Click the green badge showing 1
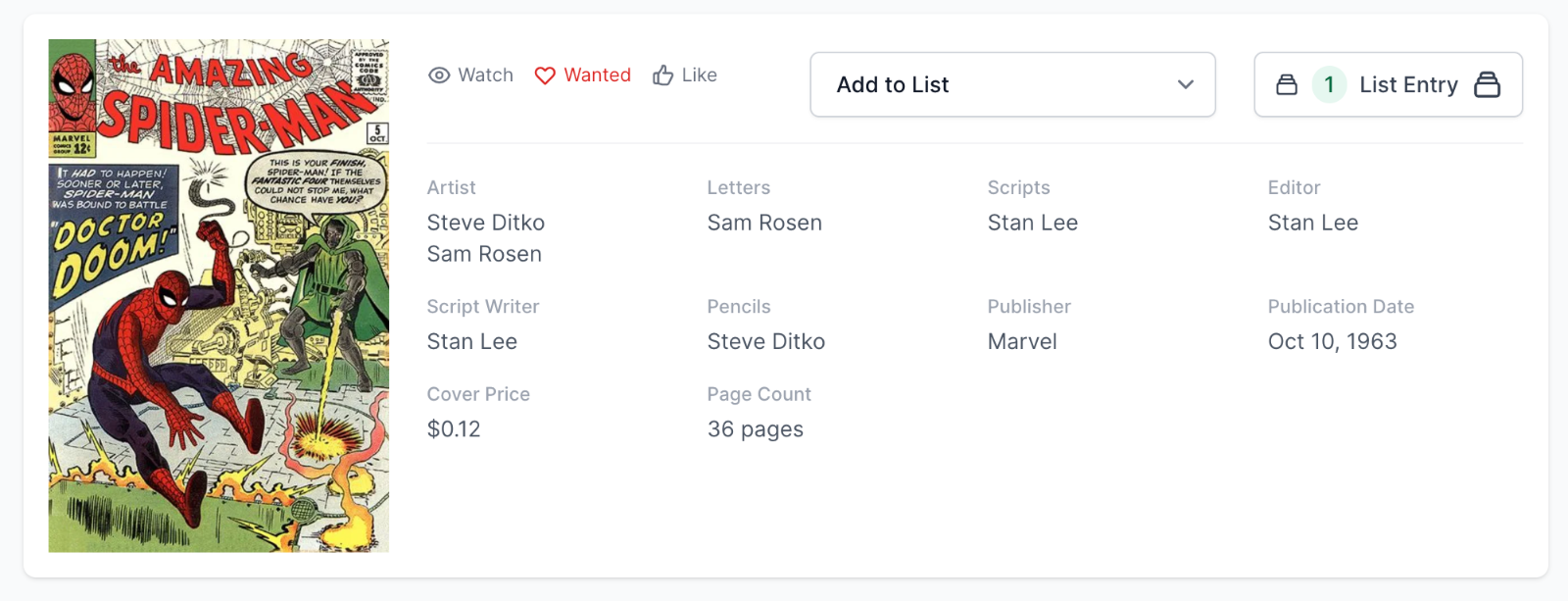 [1329, 85]
